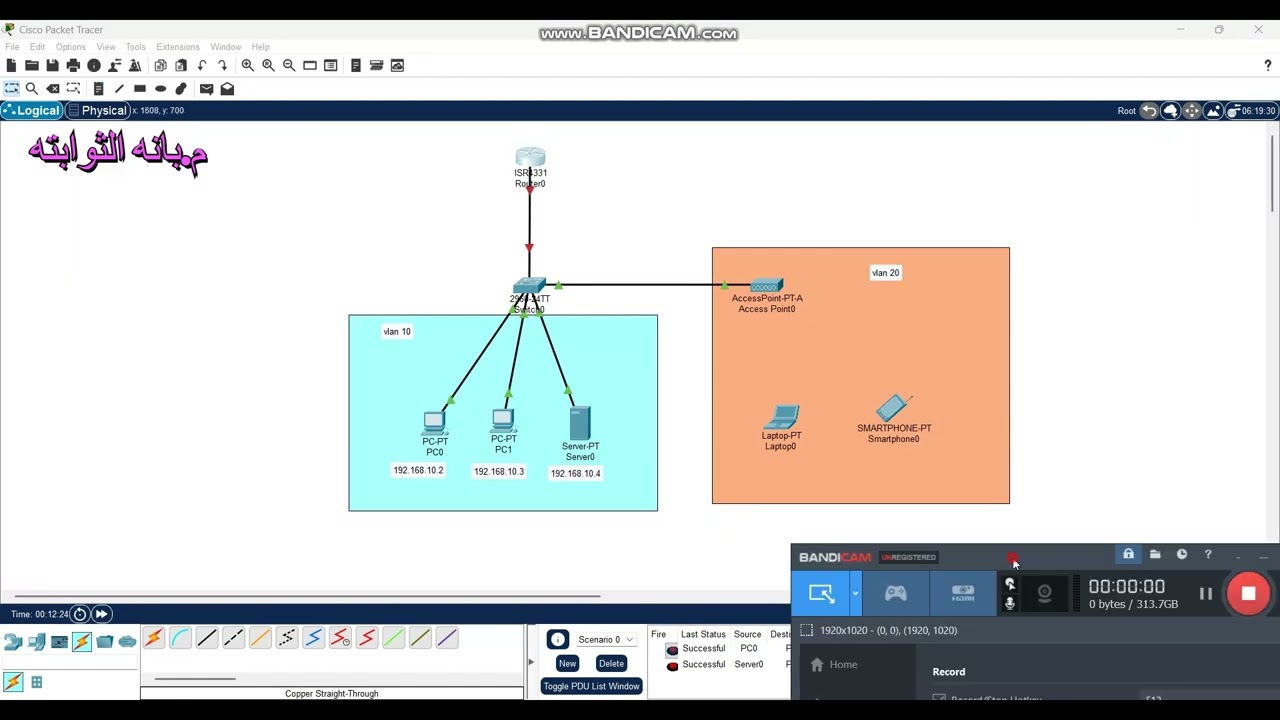Click the Save floppy disk icon
This screenshot has height=720, width=1280.
(52, 65)
